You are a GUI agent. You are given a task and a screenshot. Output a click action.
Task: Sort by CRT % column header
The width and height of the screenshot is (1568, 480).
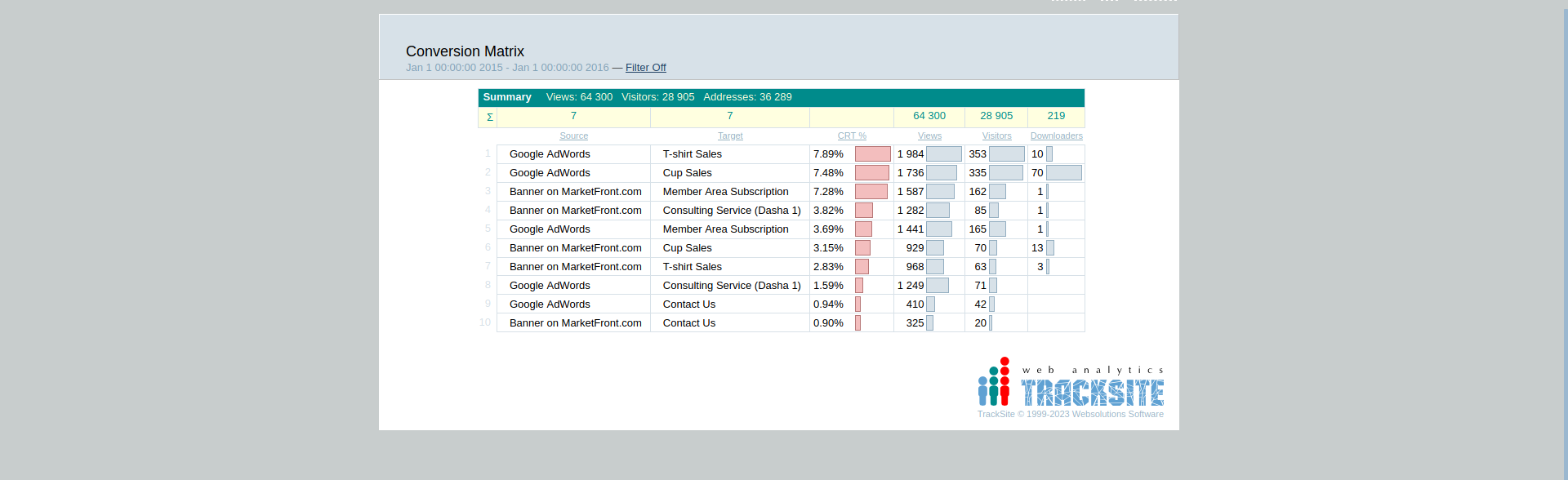pos(852,136)
